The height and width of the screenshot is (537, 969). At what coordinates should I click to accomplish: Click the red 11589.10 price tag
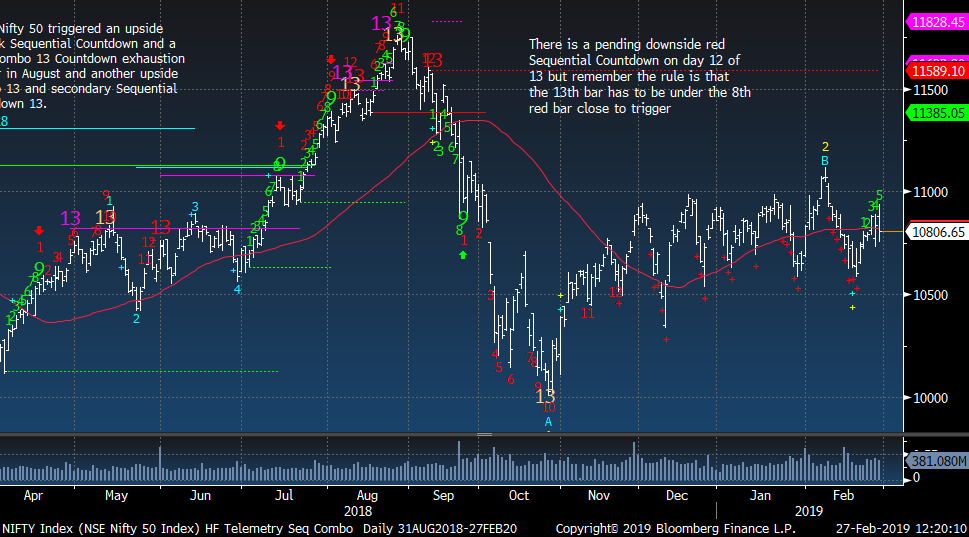[937, 71]
